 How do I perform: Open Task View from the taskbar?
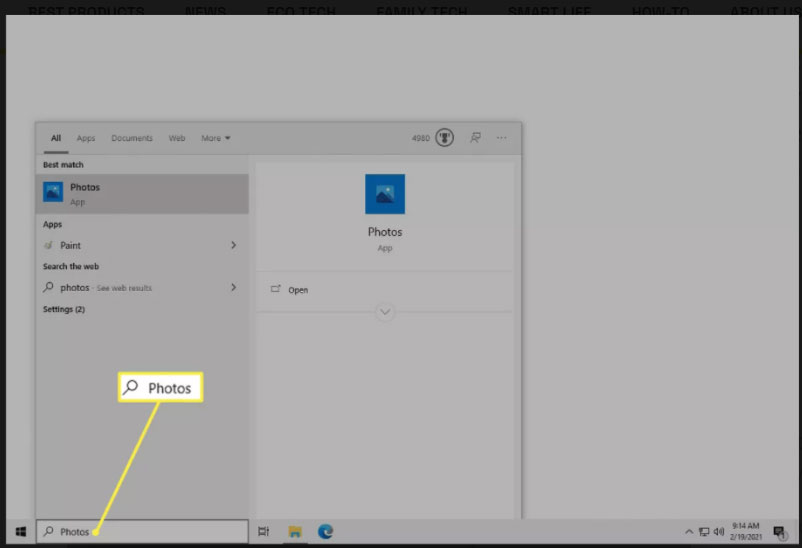[263, 532]
